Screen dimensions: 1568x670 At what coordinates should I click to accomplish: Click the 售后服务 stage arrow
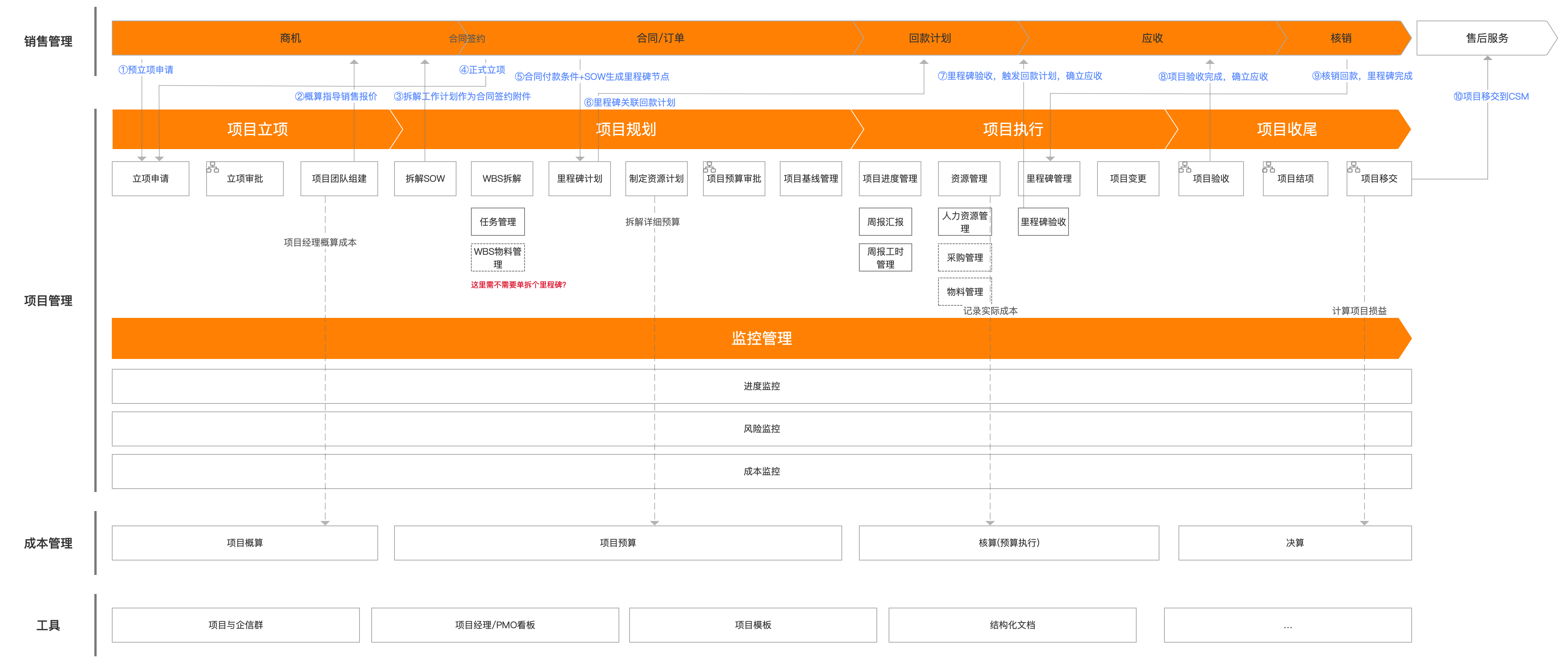[1487, 38]
